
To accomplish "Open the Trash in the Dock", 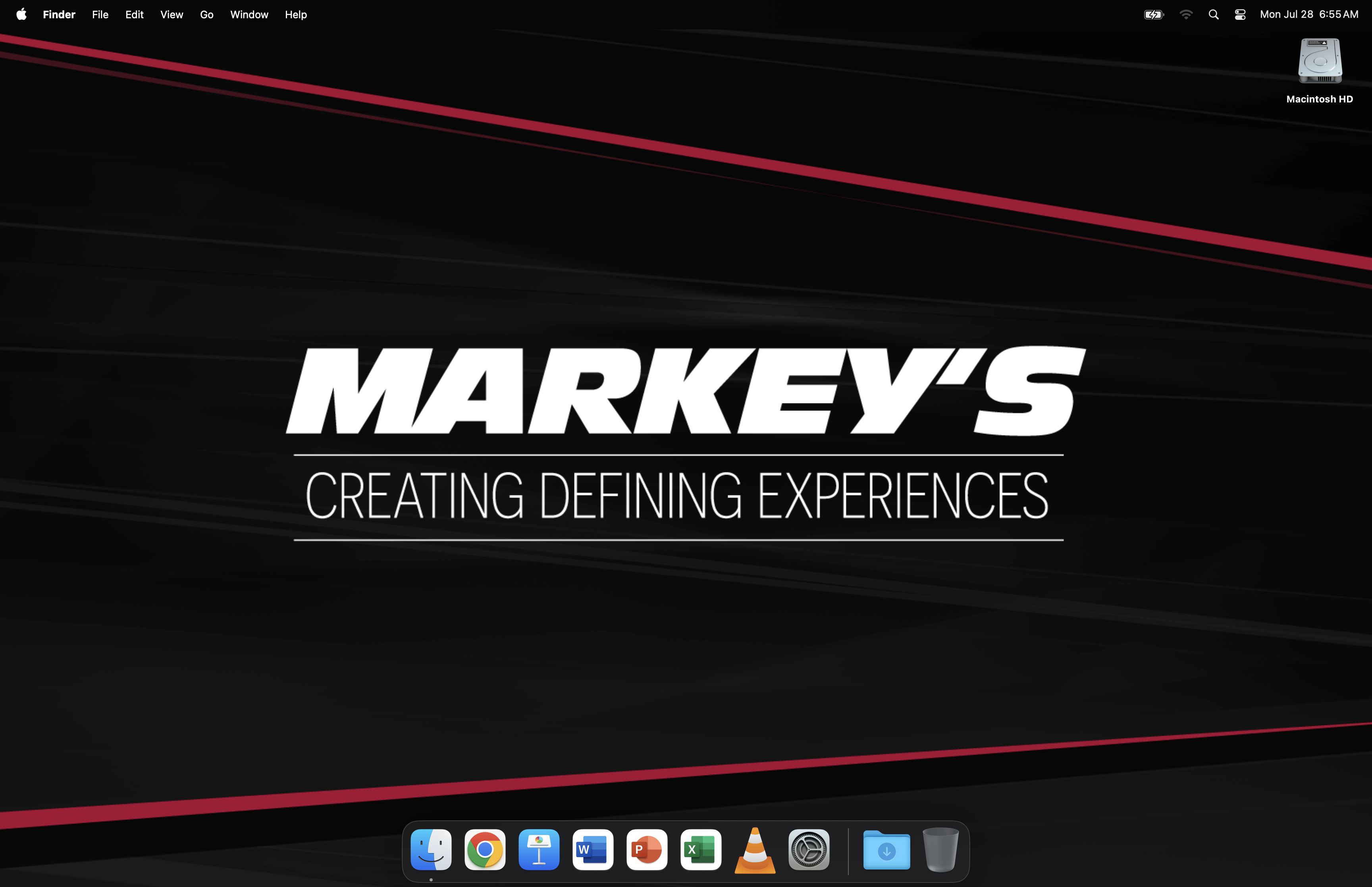I will (x=941, y=850).
